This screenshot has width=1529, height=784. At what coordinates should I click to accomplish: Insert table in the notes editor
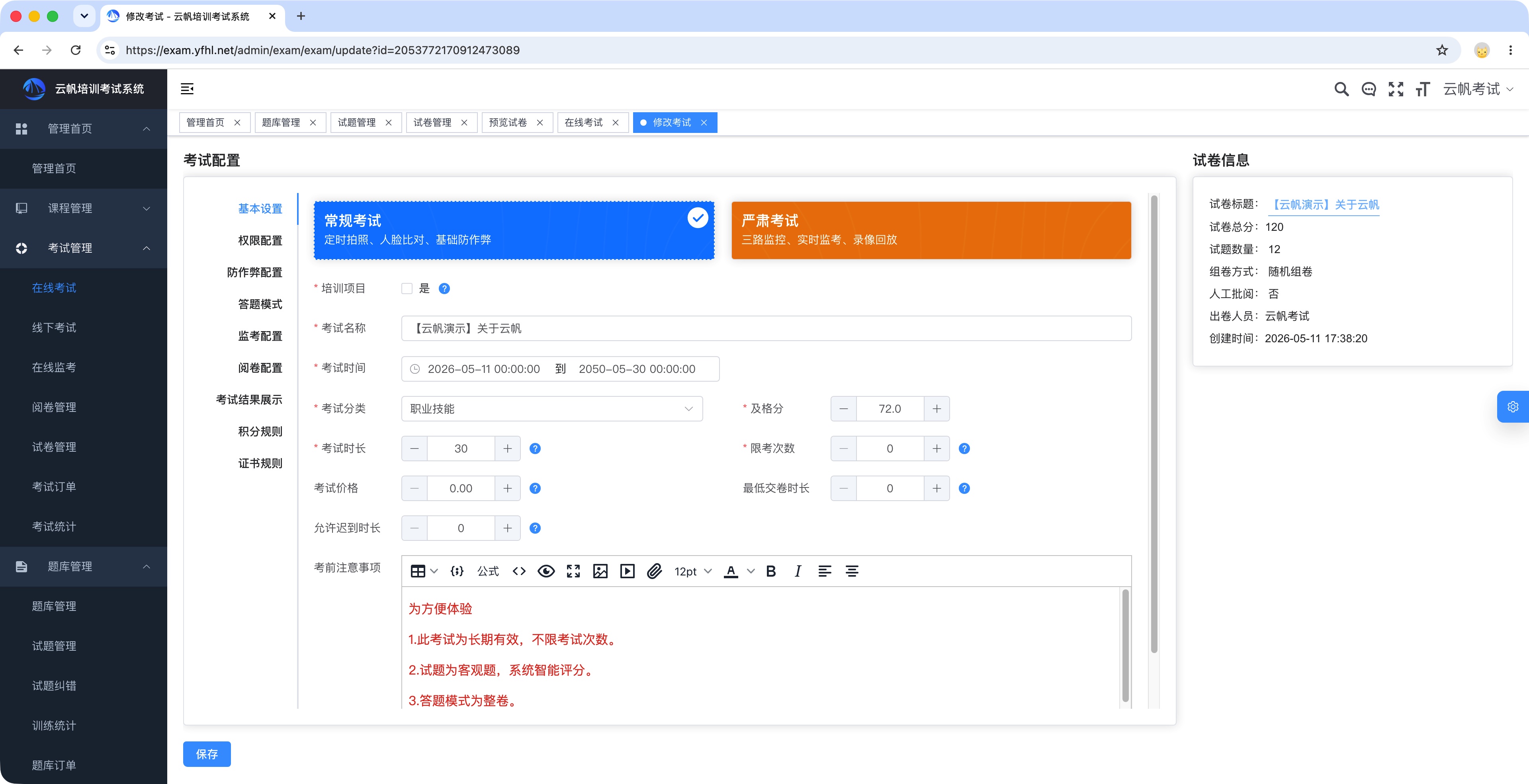pyautogui.click(x=418, y=571)
